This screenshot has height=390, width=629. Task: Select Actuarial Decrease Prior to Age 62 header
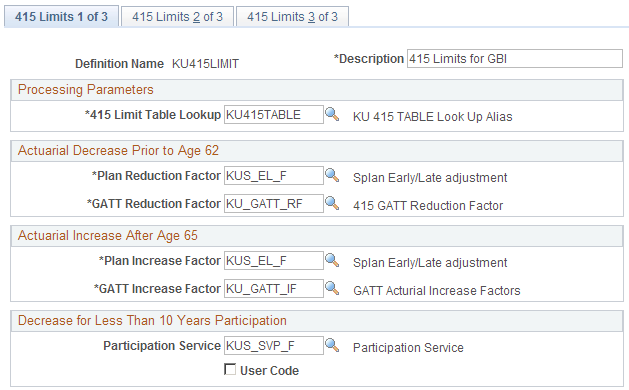click(118, 150)
